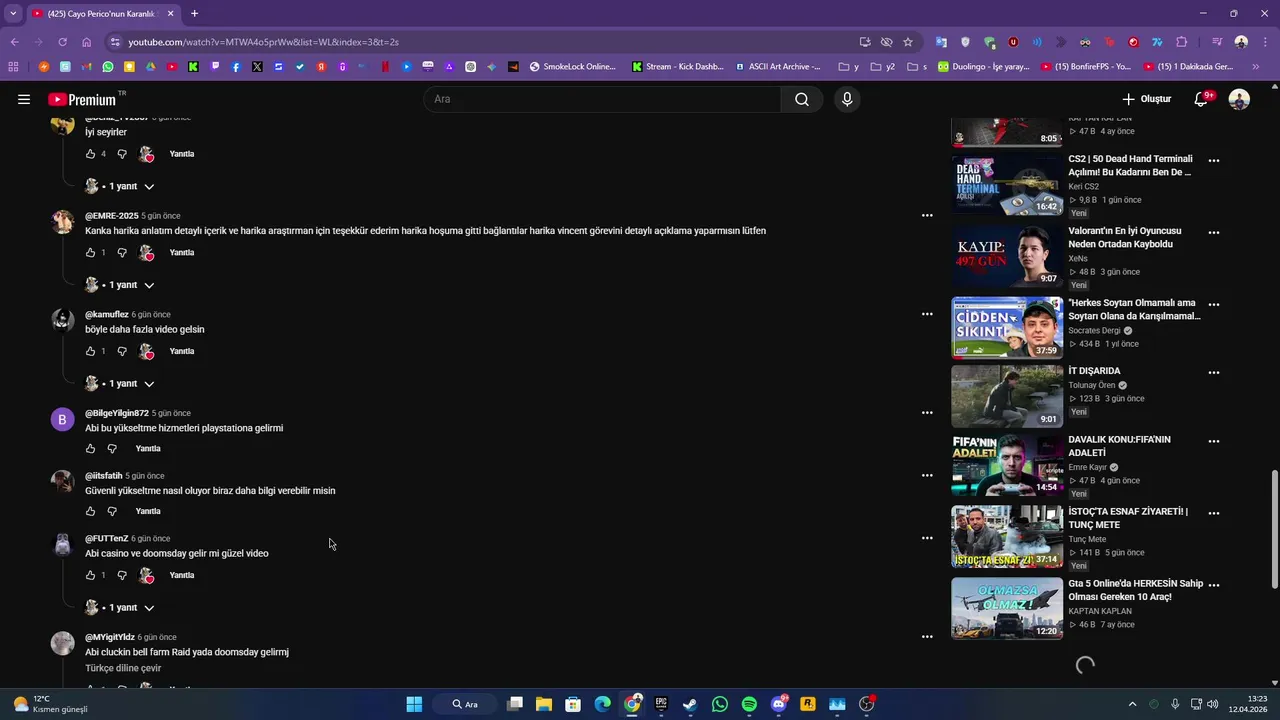This screenshot has width=1280, height=720.
Task: Open WhatsApp from taskbar
Action: coord(720,704)
